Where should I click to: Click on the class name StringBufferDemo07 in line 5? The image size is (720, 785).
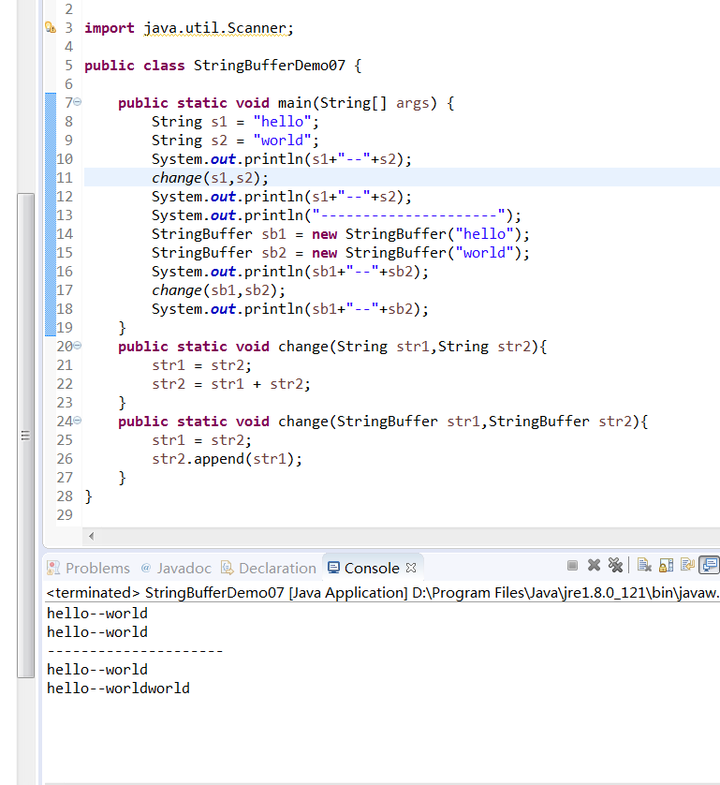pos(269,66)
